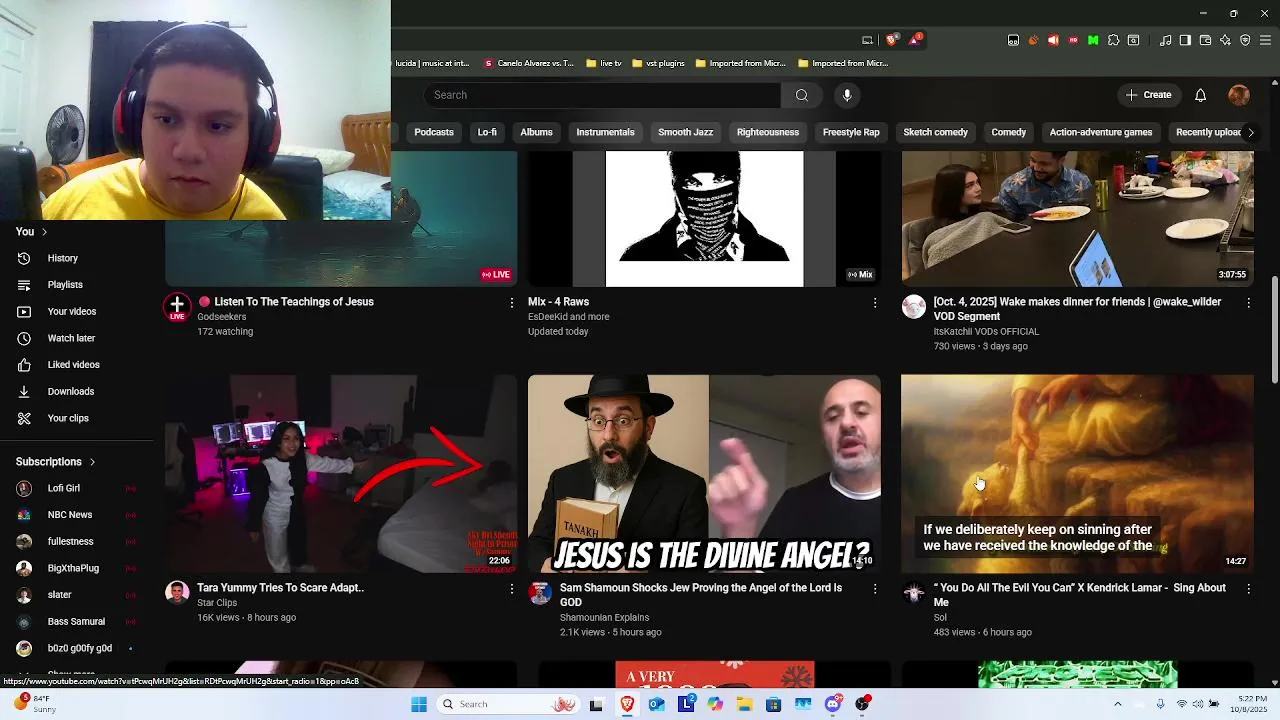
Task: Focus the YouTube search field
Action: 602,95
